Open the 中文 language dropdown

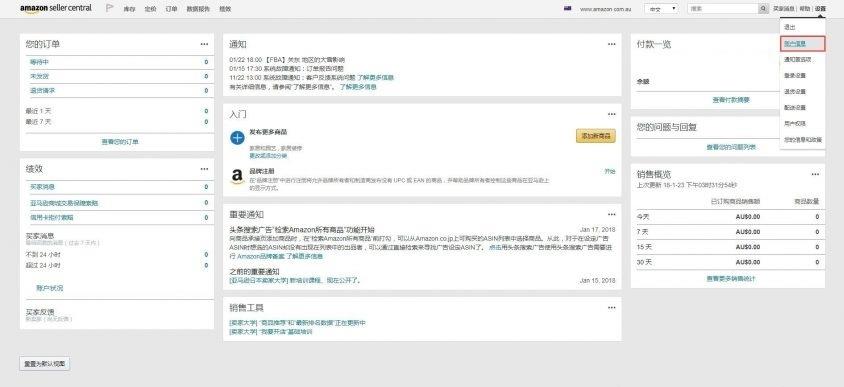(661, 9)
